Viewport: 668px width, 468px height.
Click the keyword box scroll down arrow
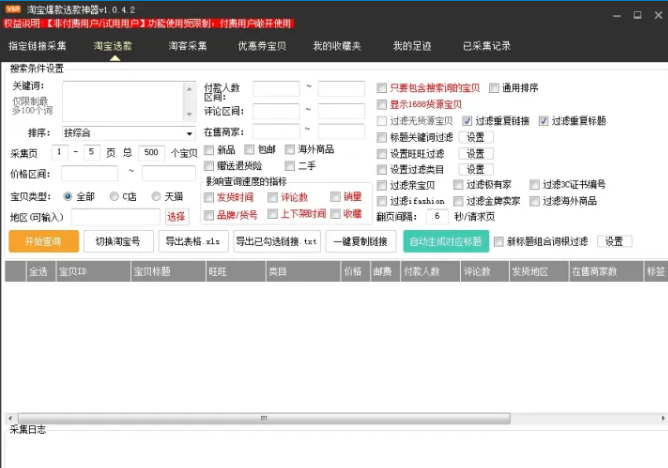click(x=190, y=114)
